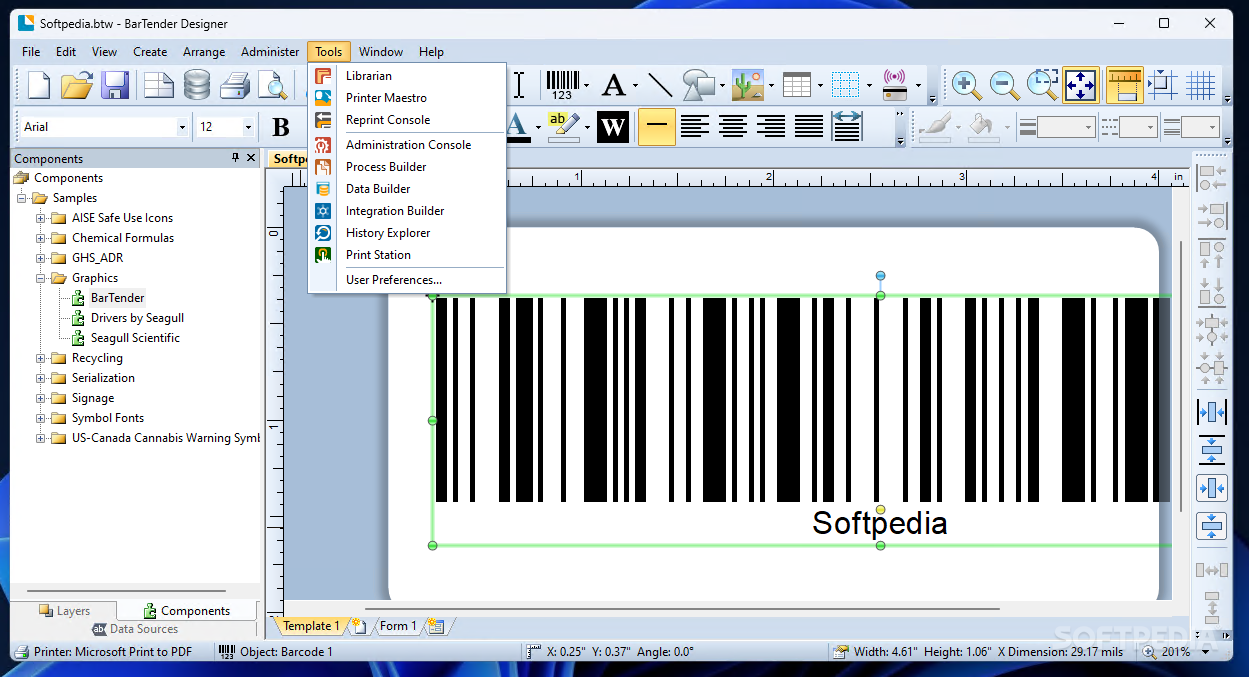Open Print Preview magnifier icon
1249x677 pixels.
coord(272,85)
